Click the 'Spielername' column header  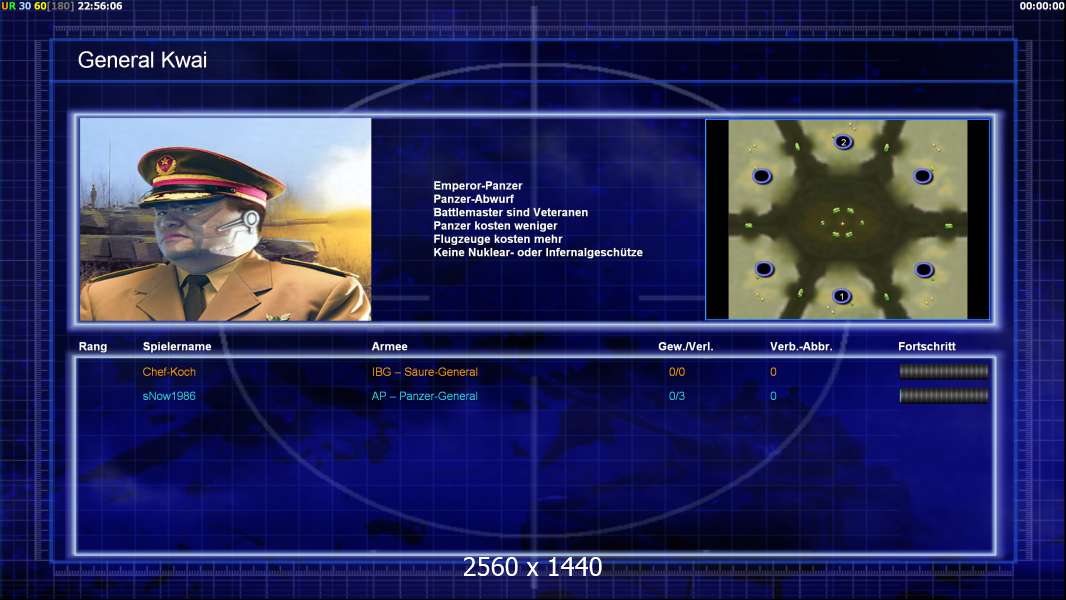177,347
